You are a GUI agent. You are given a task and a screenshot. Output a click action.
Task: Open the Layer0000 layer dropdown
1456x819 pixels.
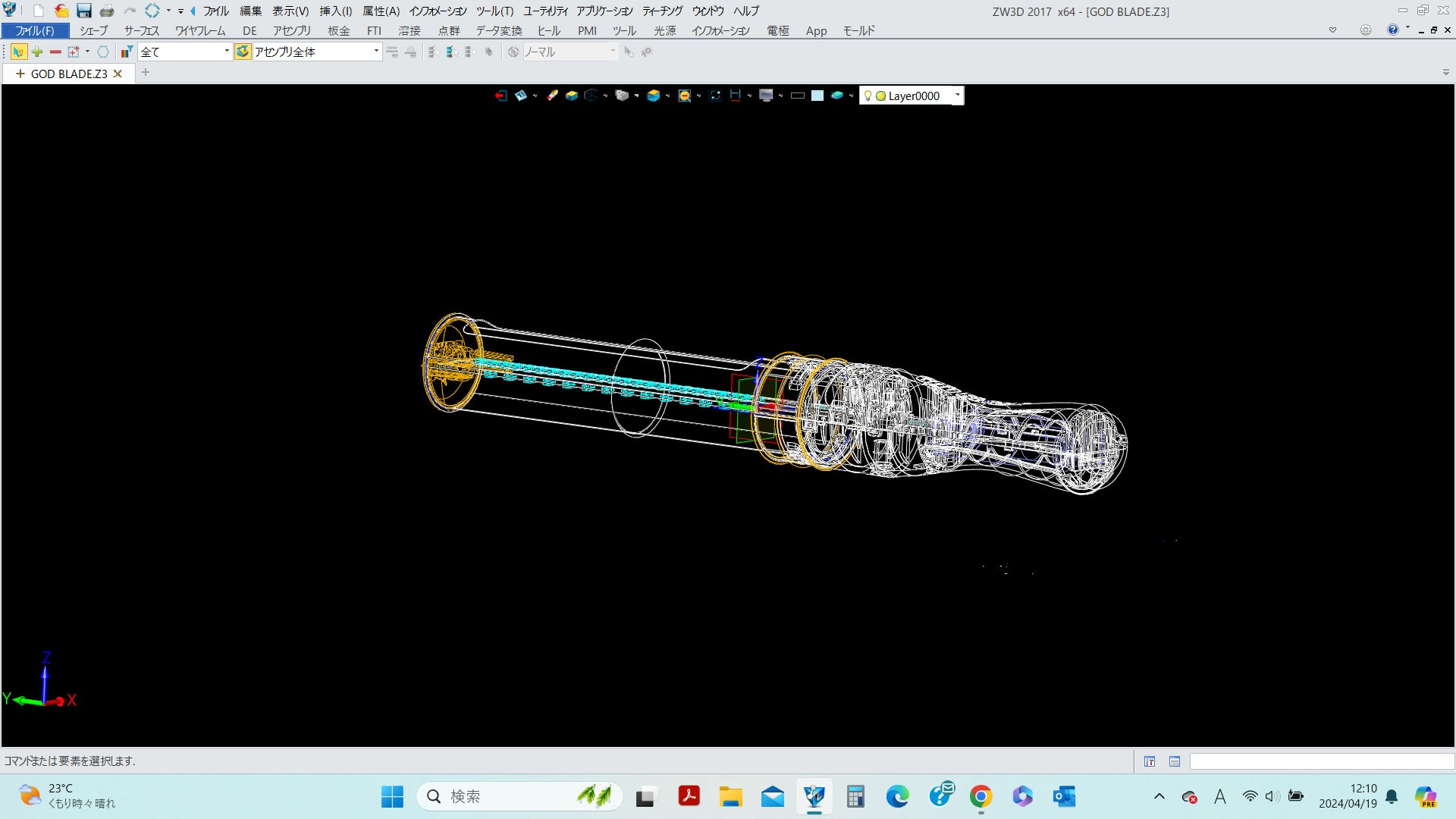click(957, 96)
